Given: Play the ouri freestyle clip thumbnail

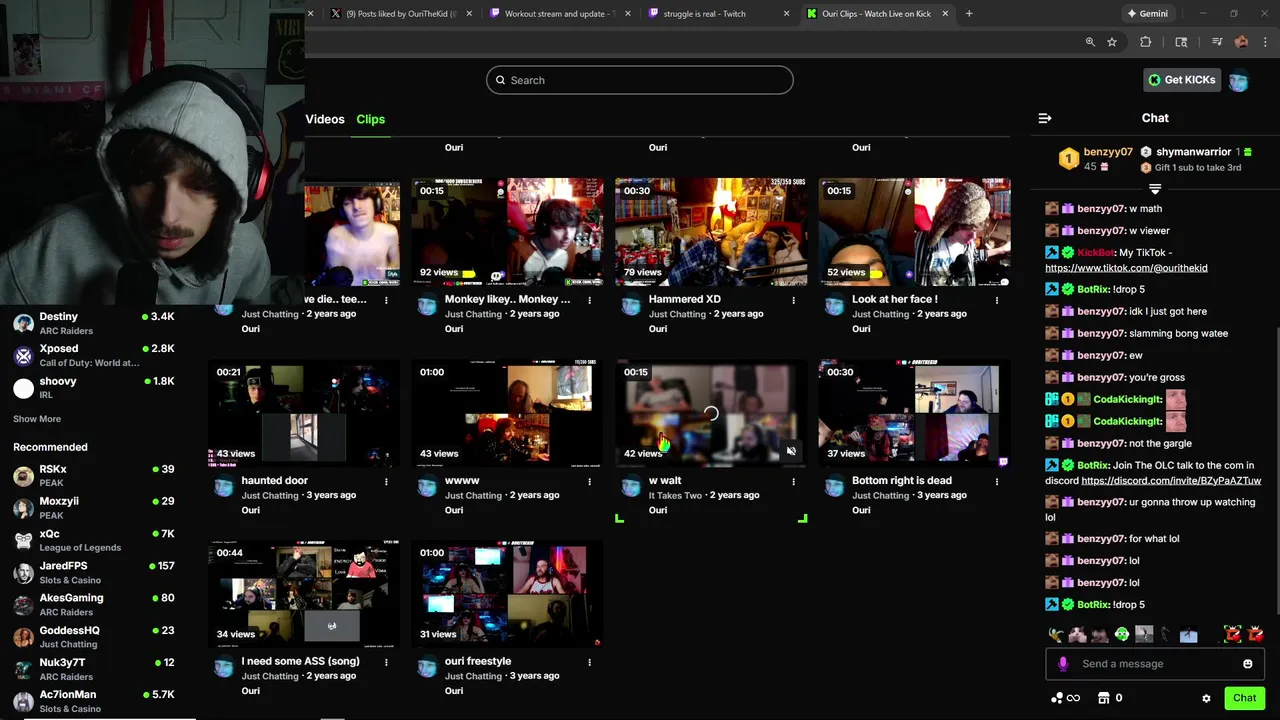Looking at the screenshot, I should [x=507, y=594].
